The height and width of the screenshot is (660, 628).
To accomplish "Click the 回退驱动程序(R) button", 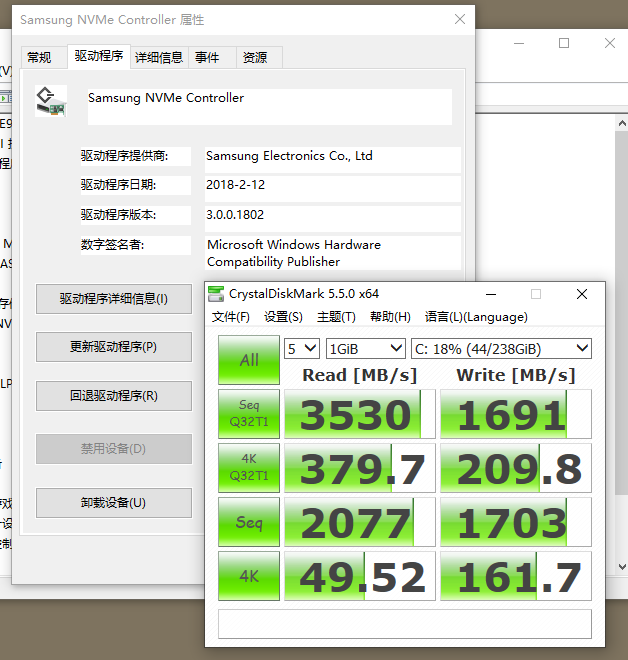I will (x=114, y=396).
